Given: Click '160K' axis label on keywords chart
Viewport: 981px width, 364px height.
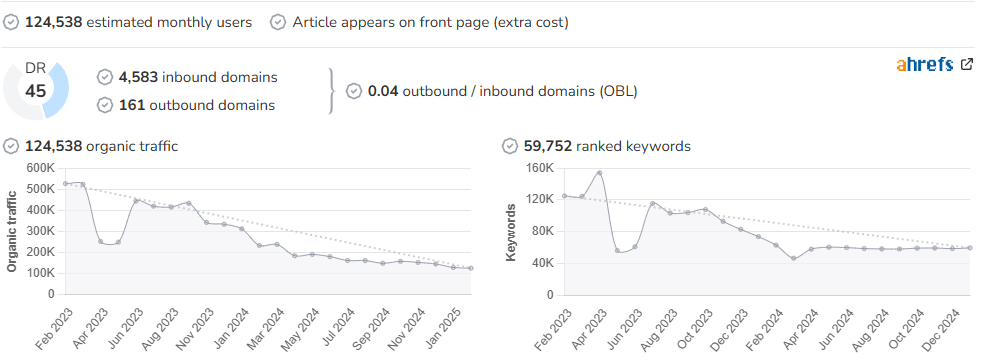Looking at the screenshot, I should click(x=540, y=168).
